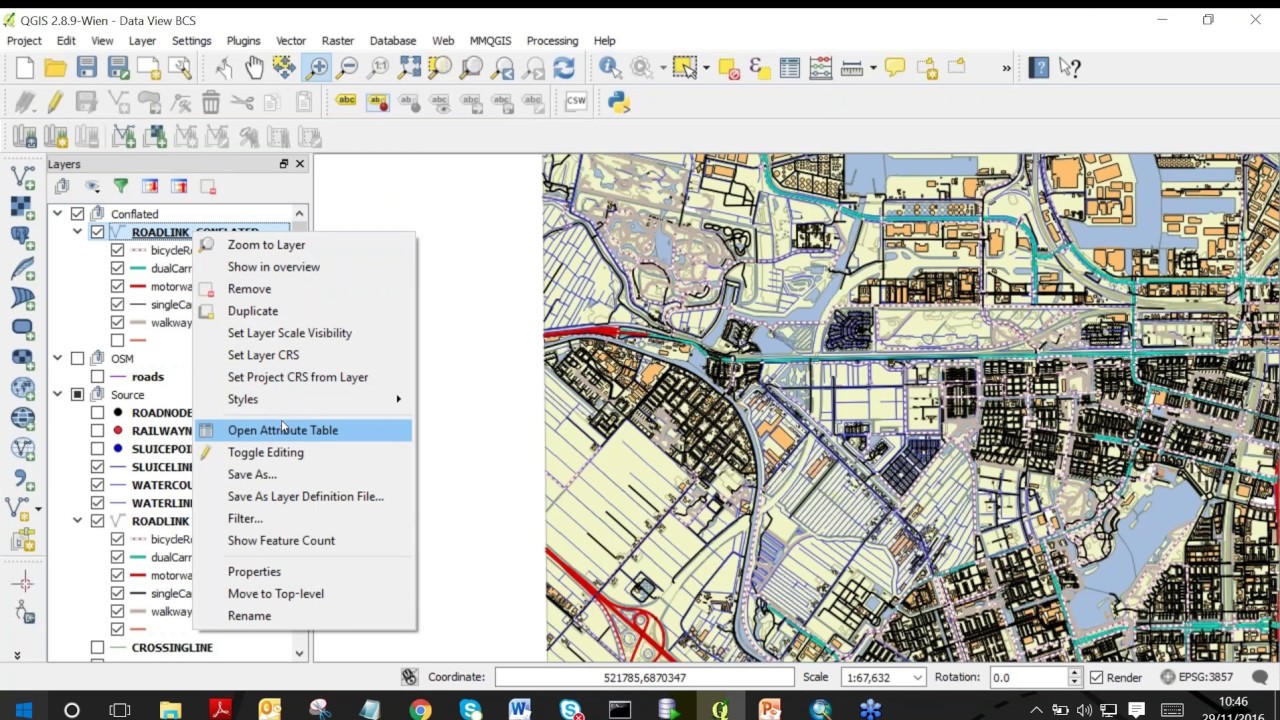Open the Scale dropdown

[916, 677]
